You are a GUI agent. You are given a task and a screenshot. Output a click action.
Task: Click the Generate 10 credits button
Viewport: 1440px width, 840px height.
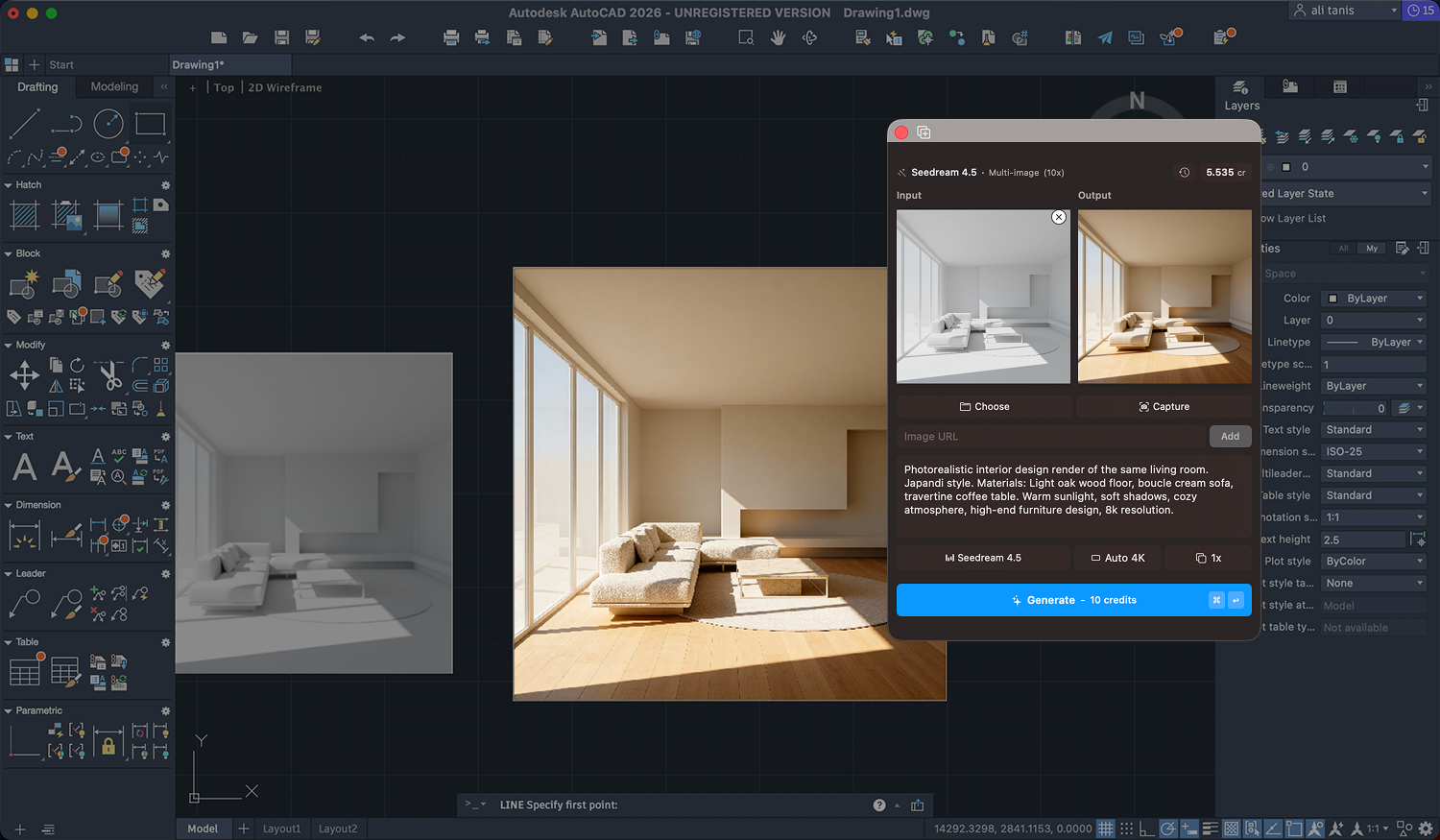1073,600
